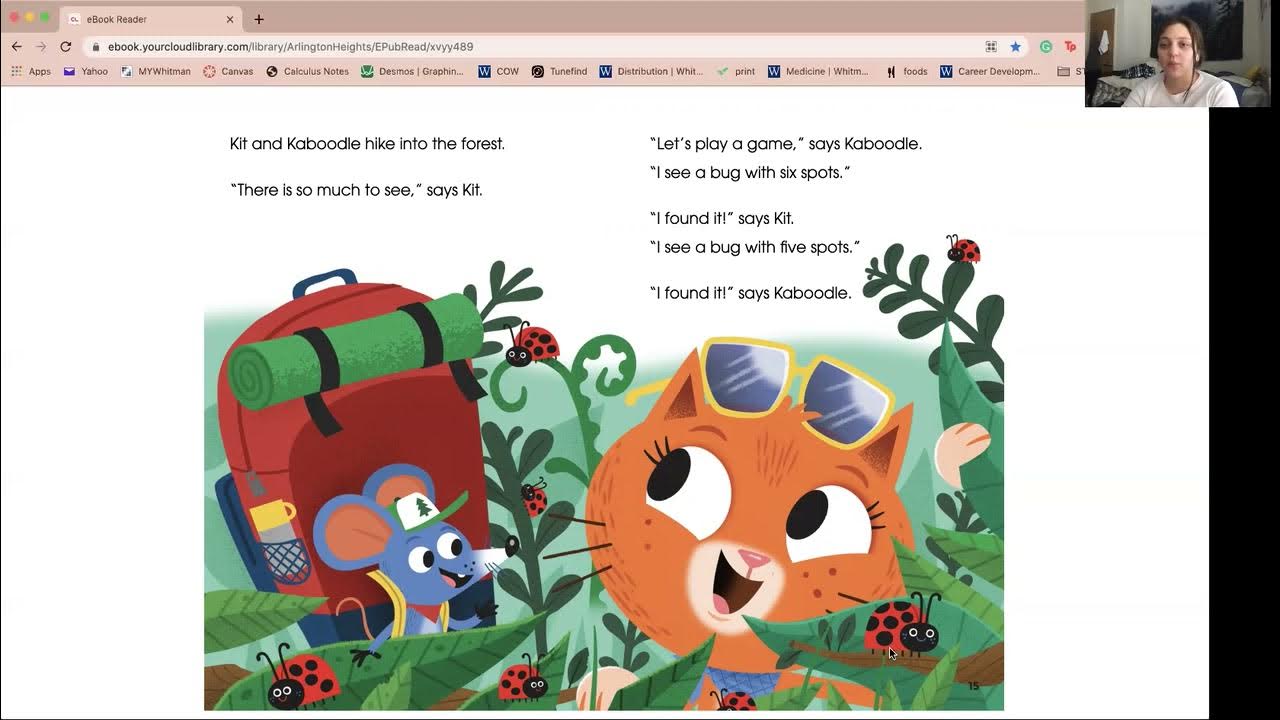The image size is (1280, 720).
Task: Open the MYWhitman bookmark
Action: coord(155,72)
